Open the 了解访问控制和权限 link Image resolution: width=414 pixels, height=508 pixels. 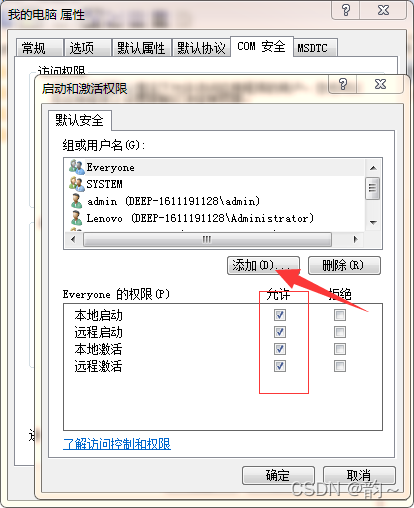[117, 444]
